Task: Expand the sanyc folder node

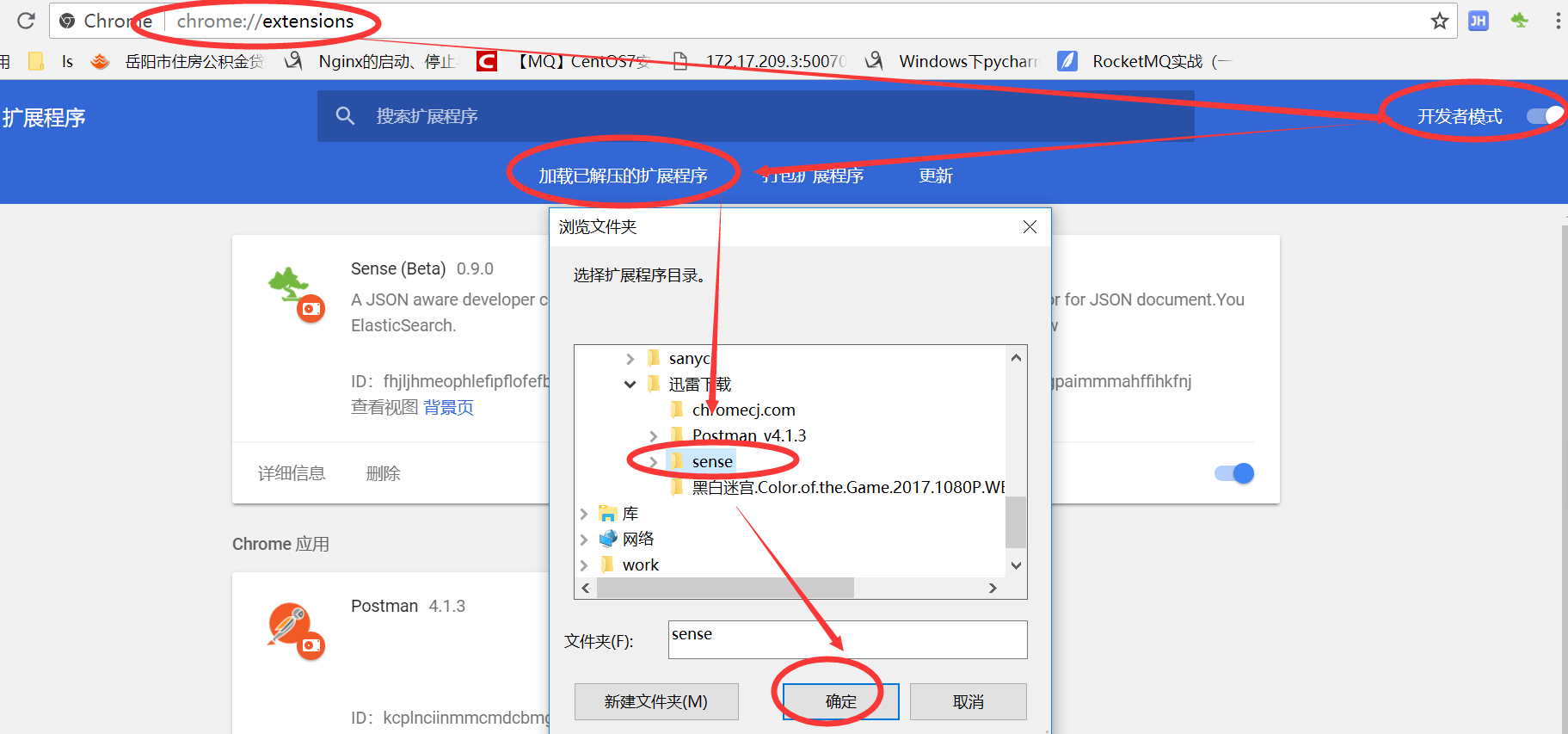Action: click(630, 359)
